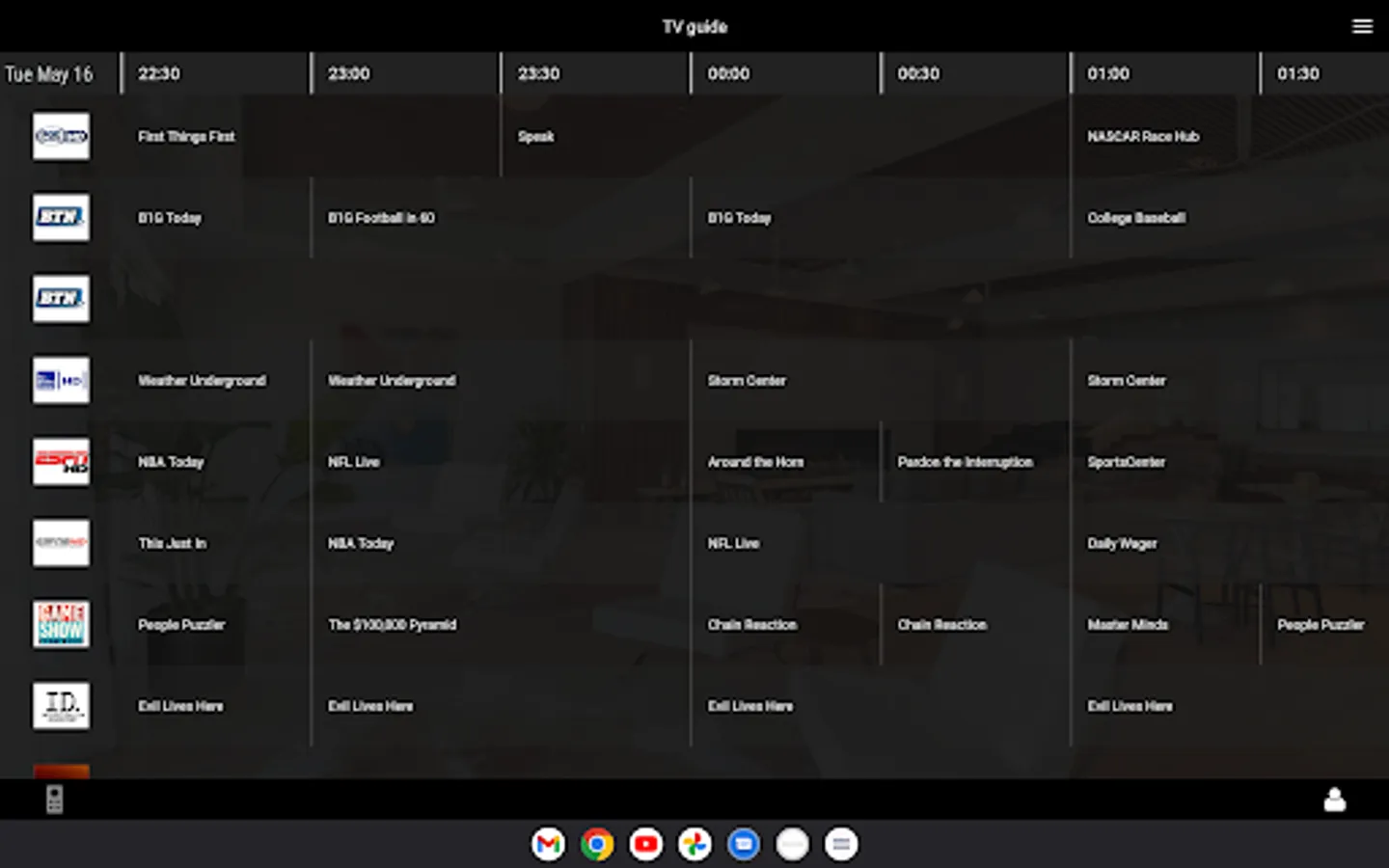Select the Weather Channel HD logo

(x=61, y=381)
